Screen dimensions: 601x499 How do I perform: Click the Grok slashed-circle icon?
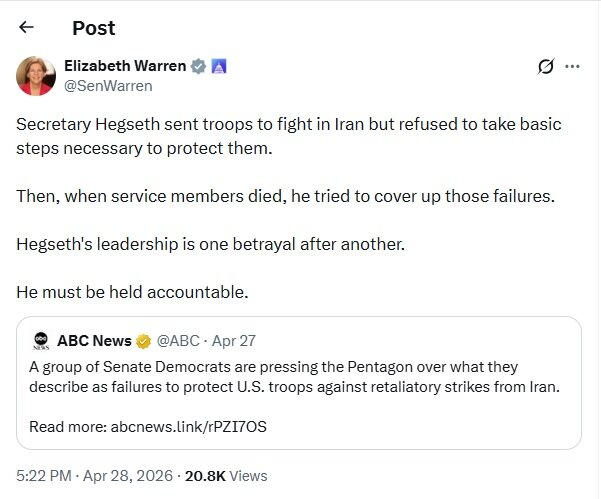546,67
